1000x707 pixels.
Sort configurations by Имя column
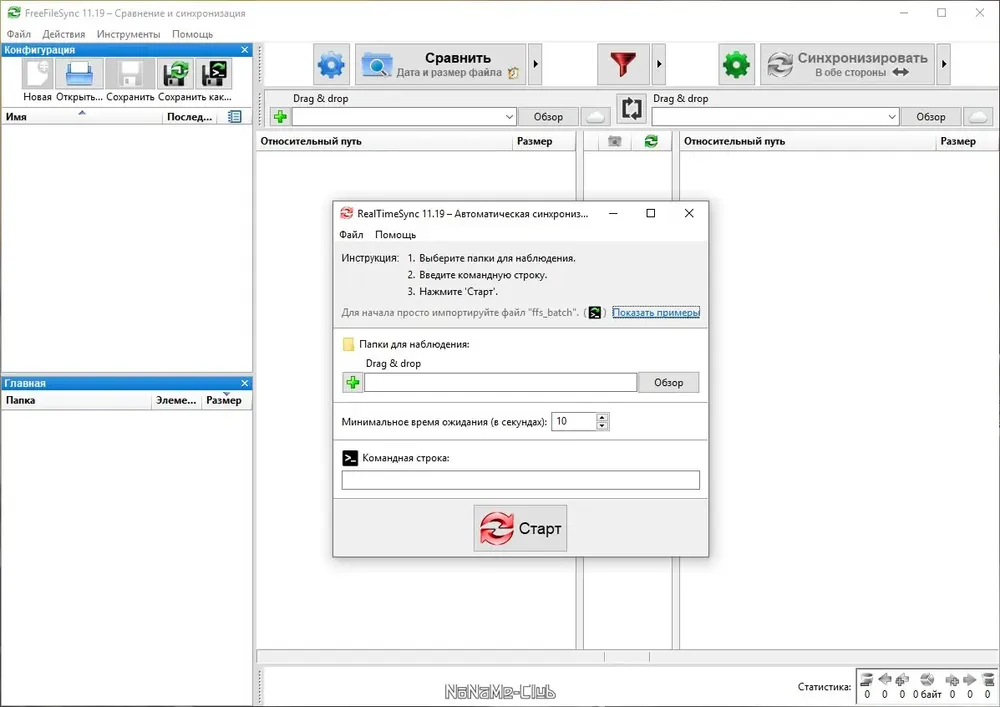82,117
